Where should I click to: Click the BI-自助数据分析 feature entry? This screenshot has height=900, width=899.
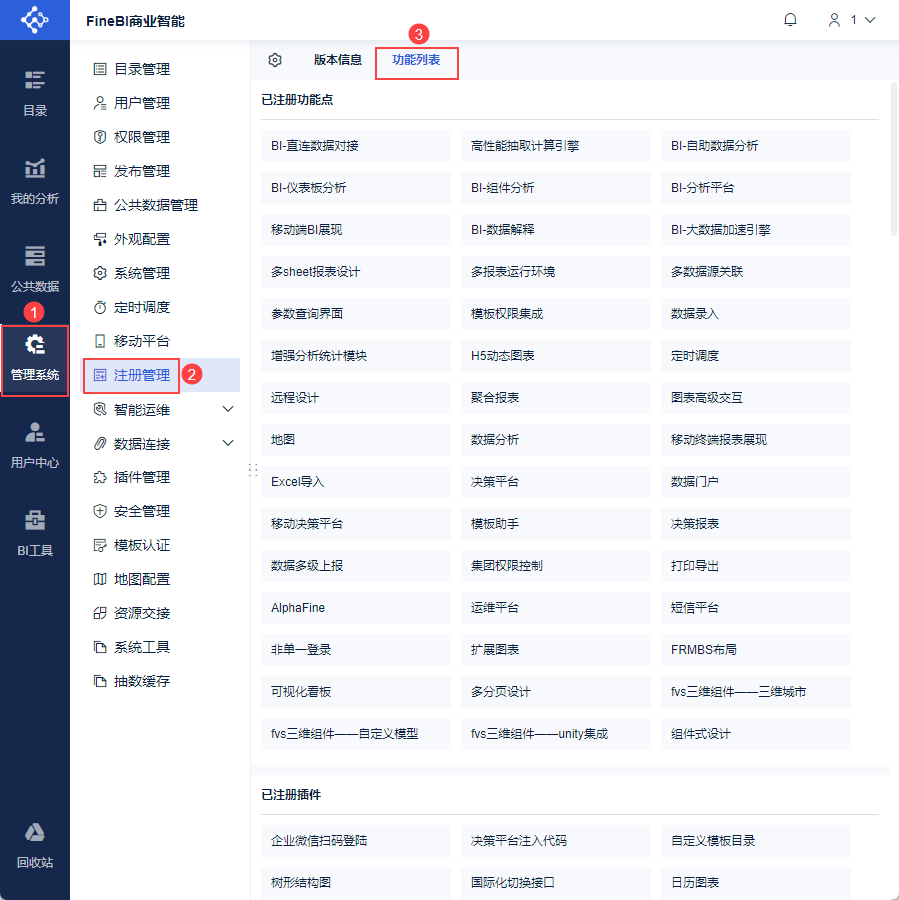tap(755, 146)
